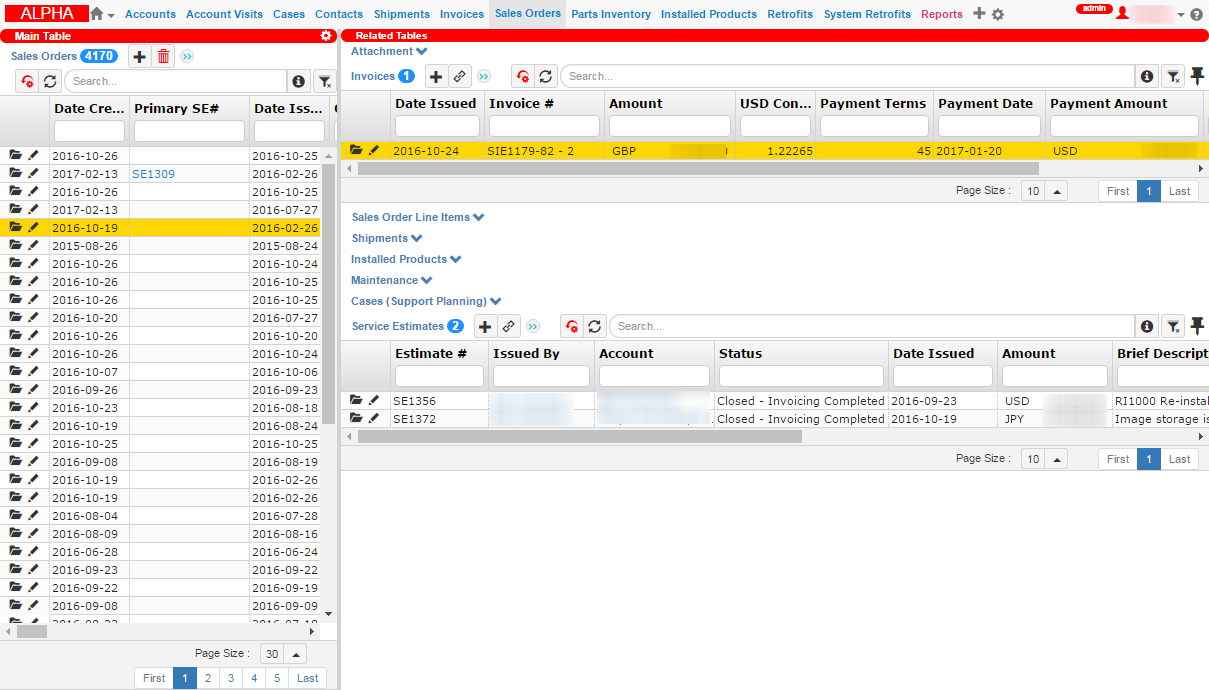Toggle the pin on the Invoices toolbar
This screenshot has width=1209, height=690.
tap(1197, 75)
